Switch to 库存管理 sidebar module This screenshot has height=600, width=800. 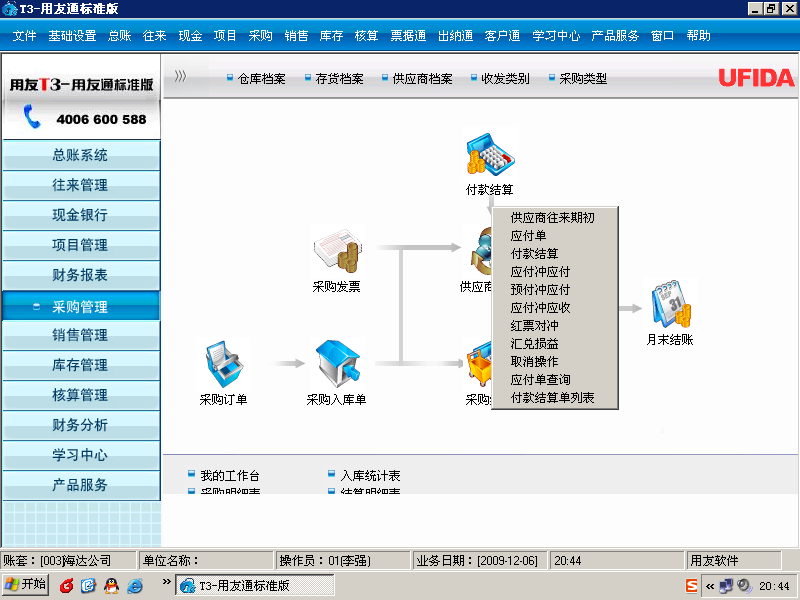(81, 365)
